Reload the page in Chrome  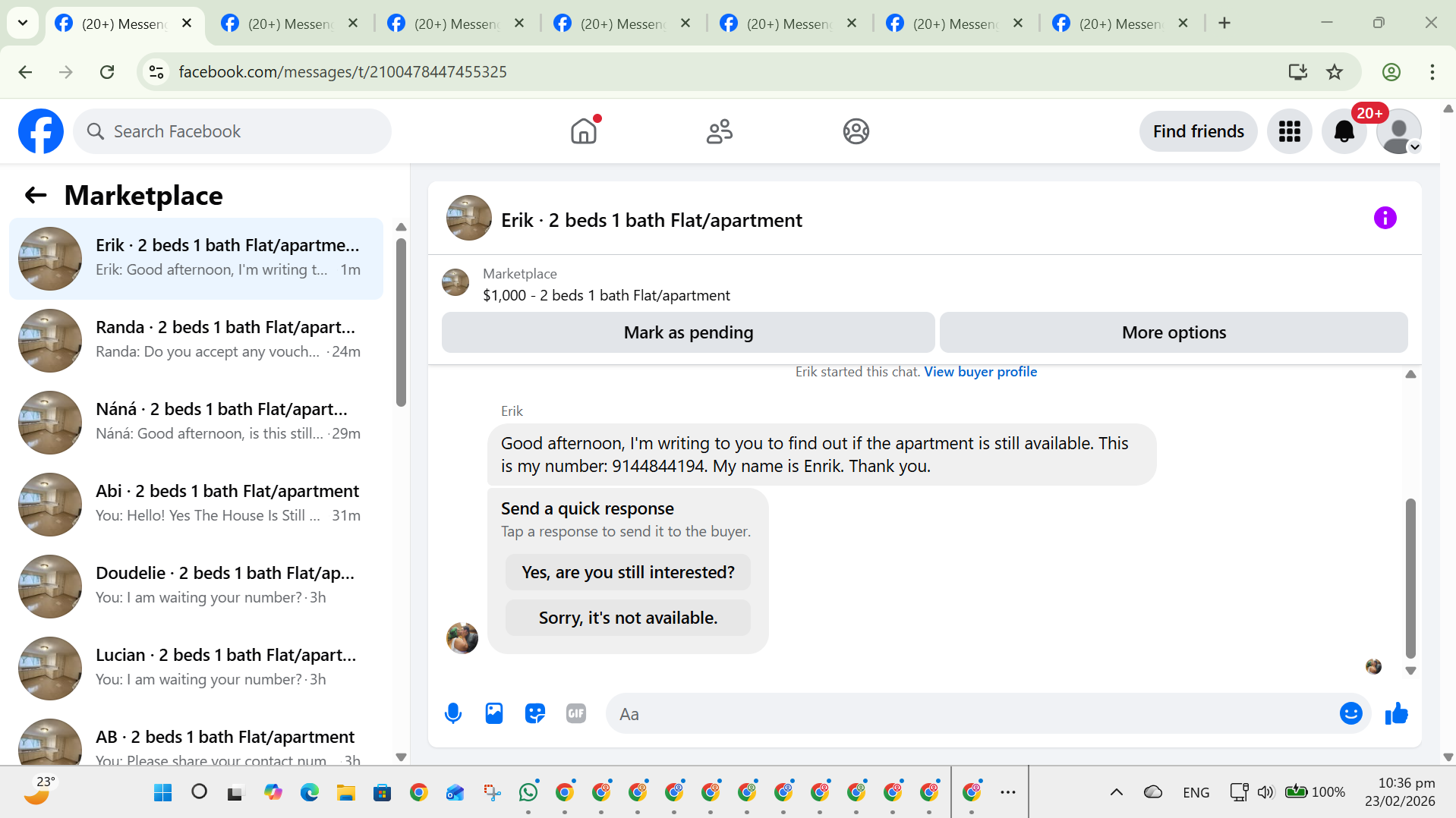point(107,72)
